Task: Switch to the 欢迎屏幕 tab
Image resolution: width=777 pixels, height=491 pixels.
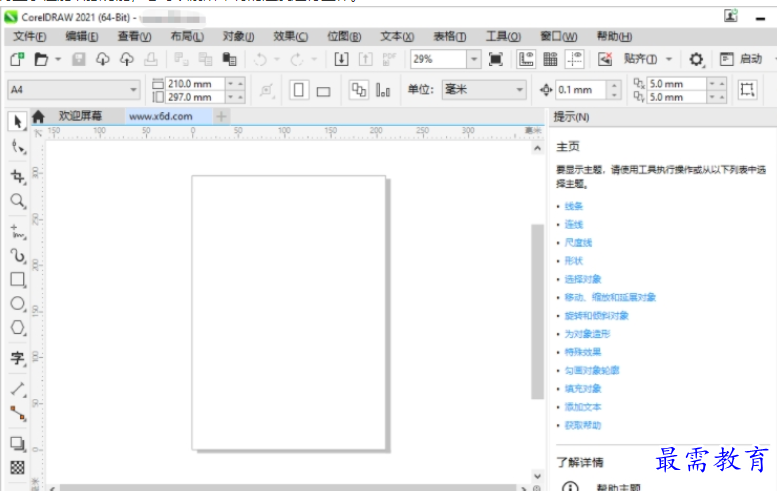Action: pos(80,116)
